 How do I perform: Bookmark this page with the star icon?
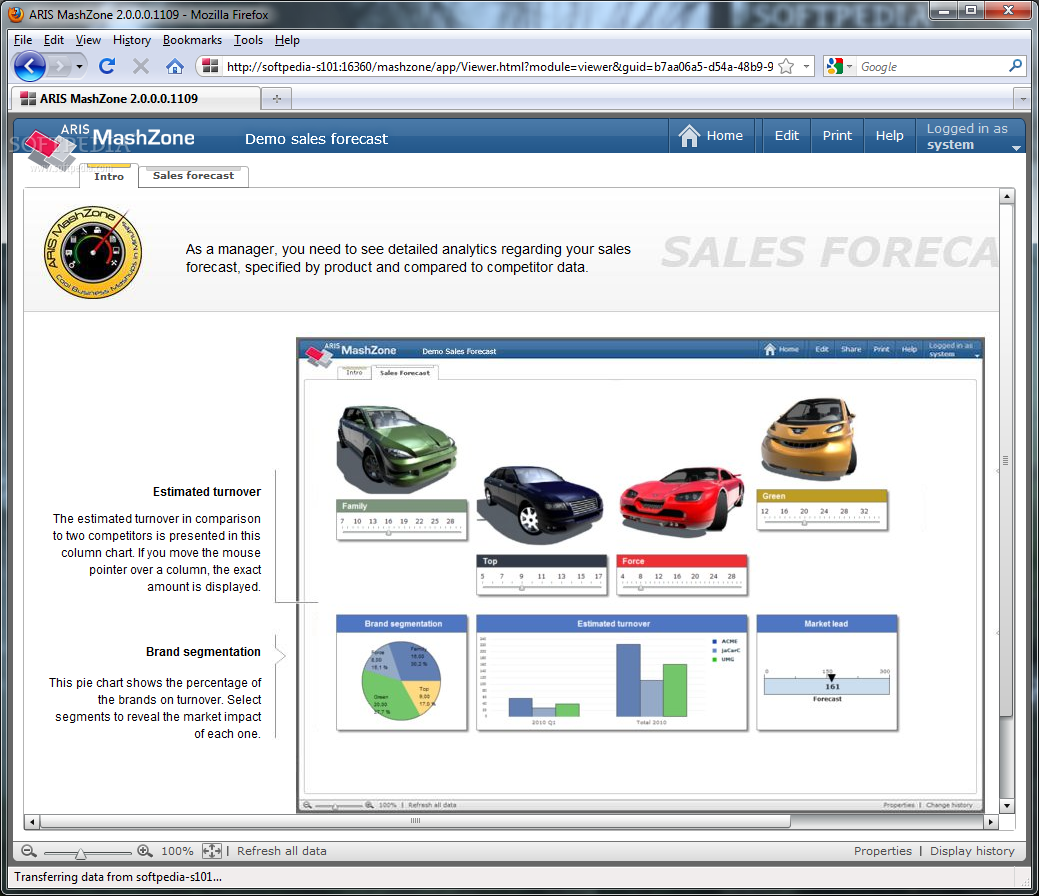point(787,66)
